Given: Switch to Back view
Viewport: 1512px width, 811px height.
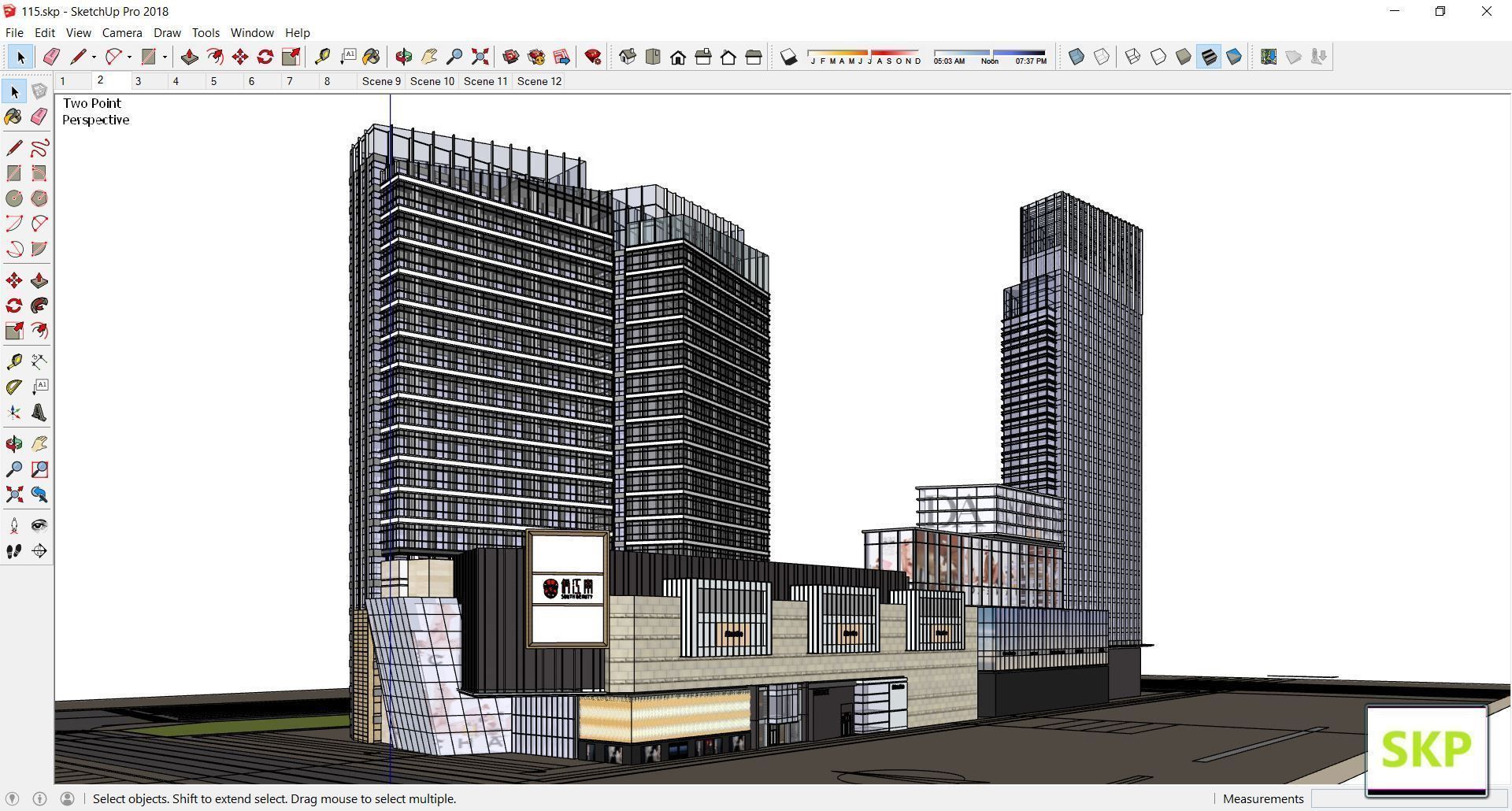Looking at the screenshot, I should (x=728, y=57).
